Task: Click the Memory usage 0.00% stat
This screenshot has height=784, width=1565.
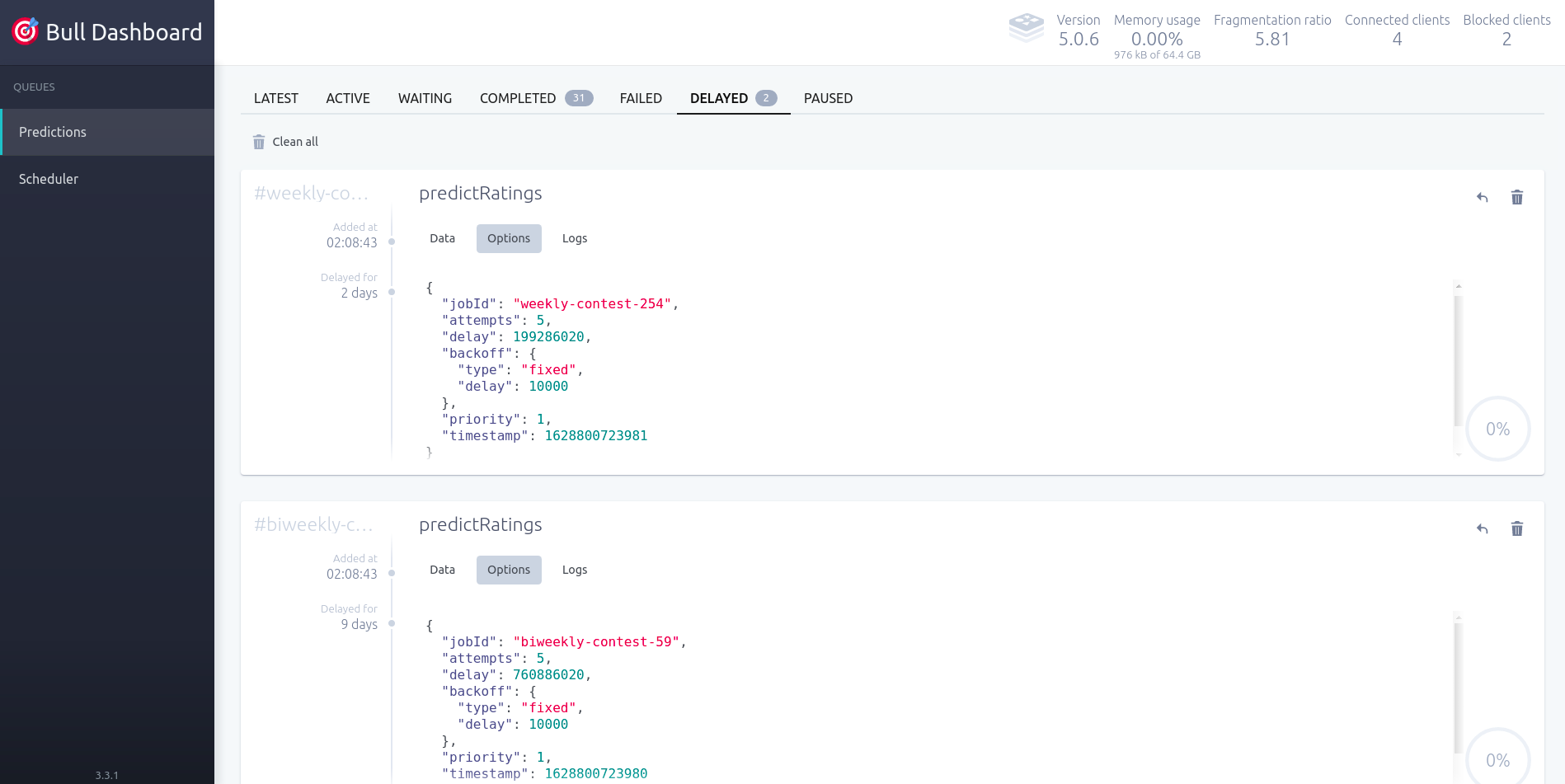Action: 1157,36
